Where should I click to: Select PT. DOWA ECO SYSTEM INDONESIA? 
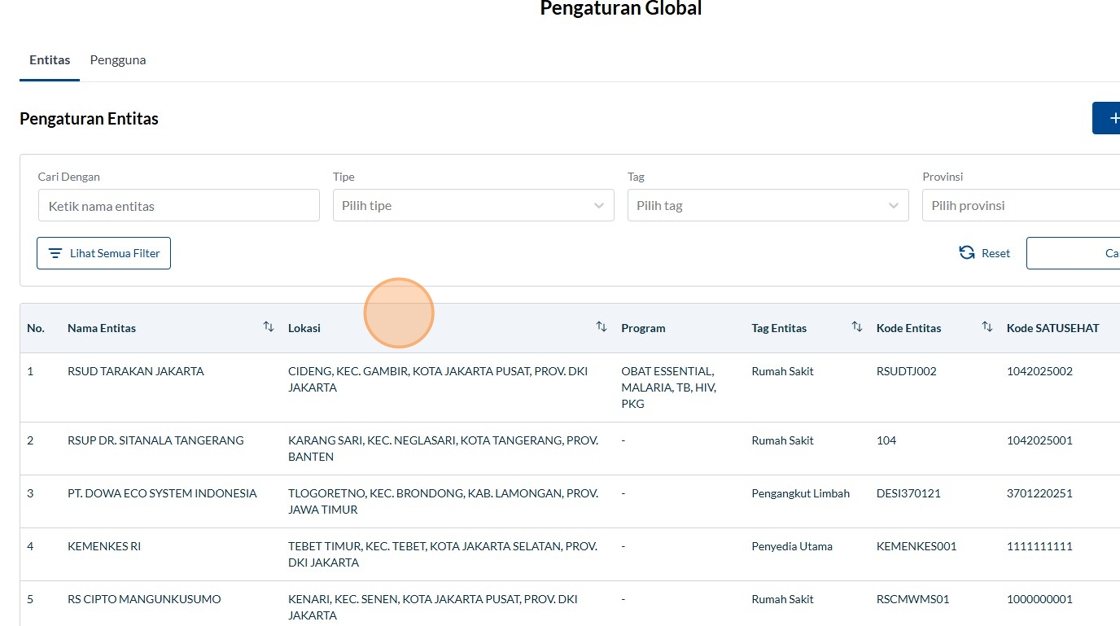[162, 493]
